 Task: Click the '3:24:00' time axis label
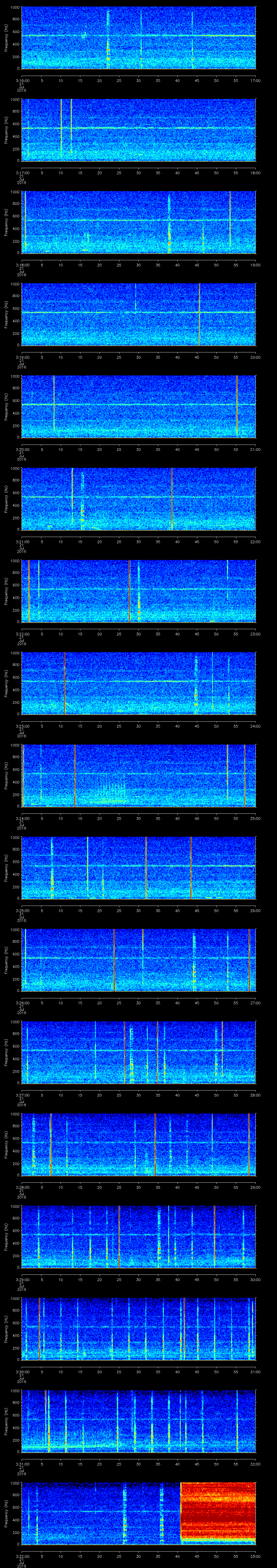(22, 818)
